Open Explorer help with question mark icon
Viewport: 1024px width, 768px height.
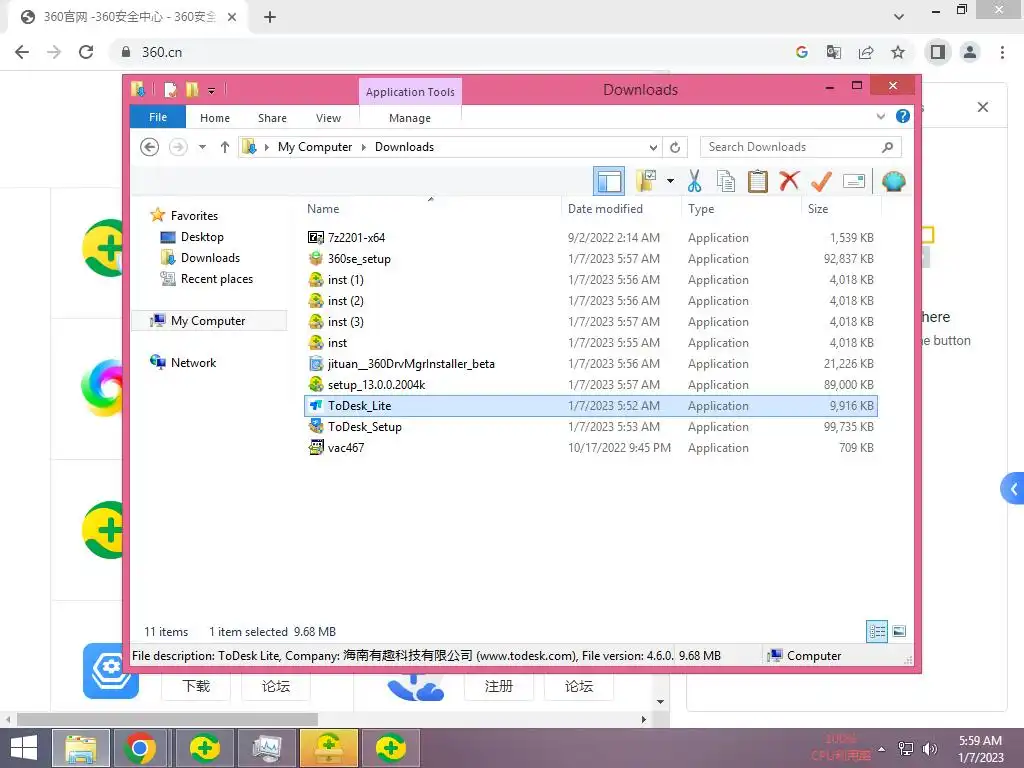(903, 116)
